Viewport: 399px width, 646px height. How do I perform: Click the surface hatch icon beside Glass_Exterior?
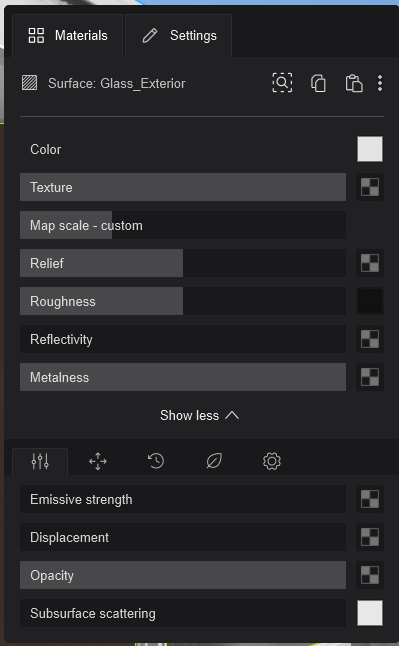[x=29, y=83]
